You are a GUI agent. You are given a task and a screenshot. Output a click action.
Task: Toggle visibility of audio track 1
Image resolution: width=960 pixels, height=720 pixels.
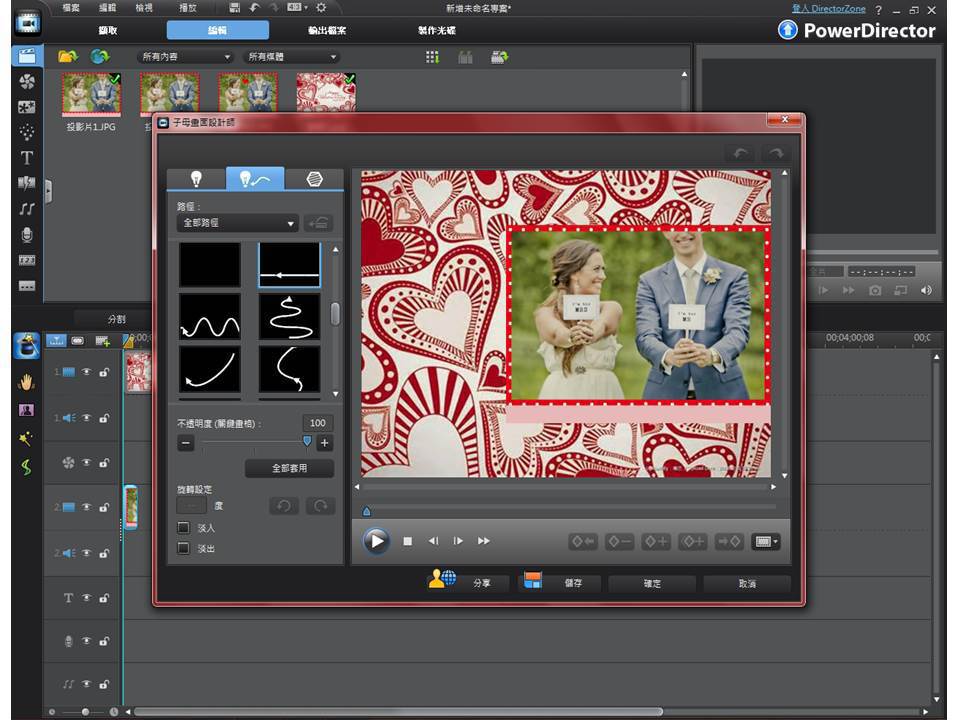point(86,418)
